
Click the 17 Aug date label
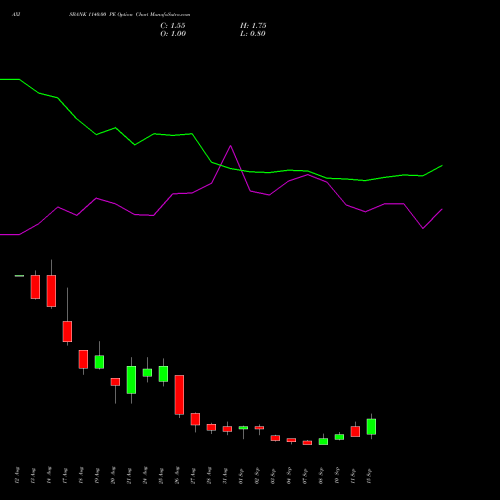click(65, 476)
